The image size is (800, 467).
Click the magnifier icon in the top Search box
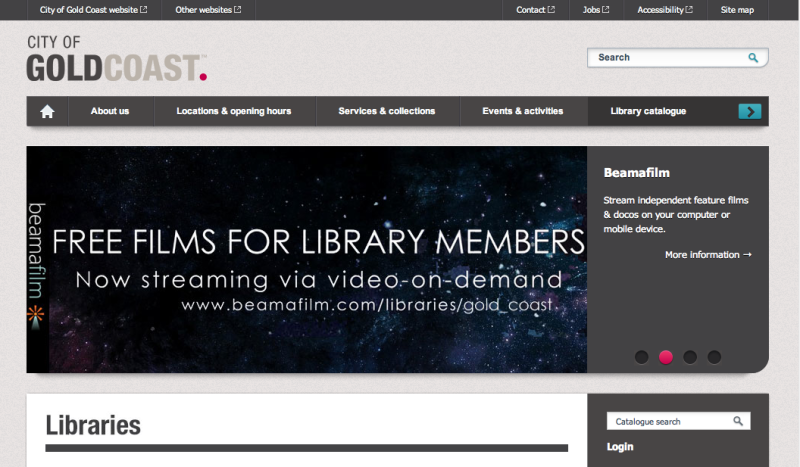[x=753, y=58]
